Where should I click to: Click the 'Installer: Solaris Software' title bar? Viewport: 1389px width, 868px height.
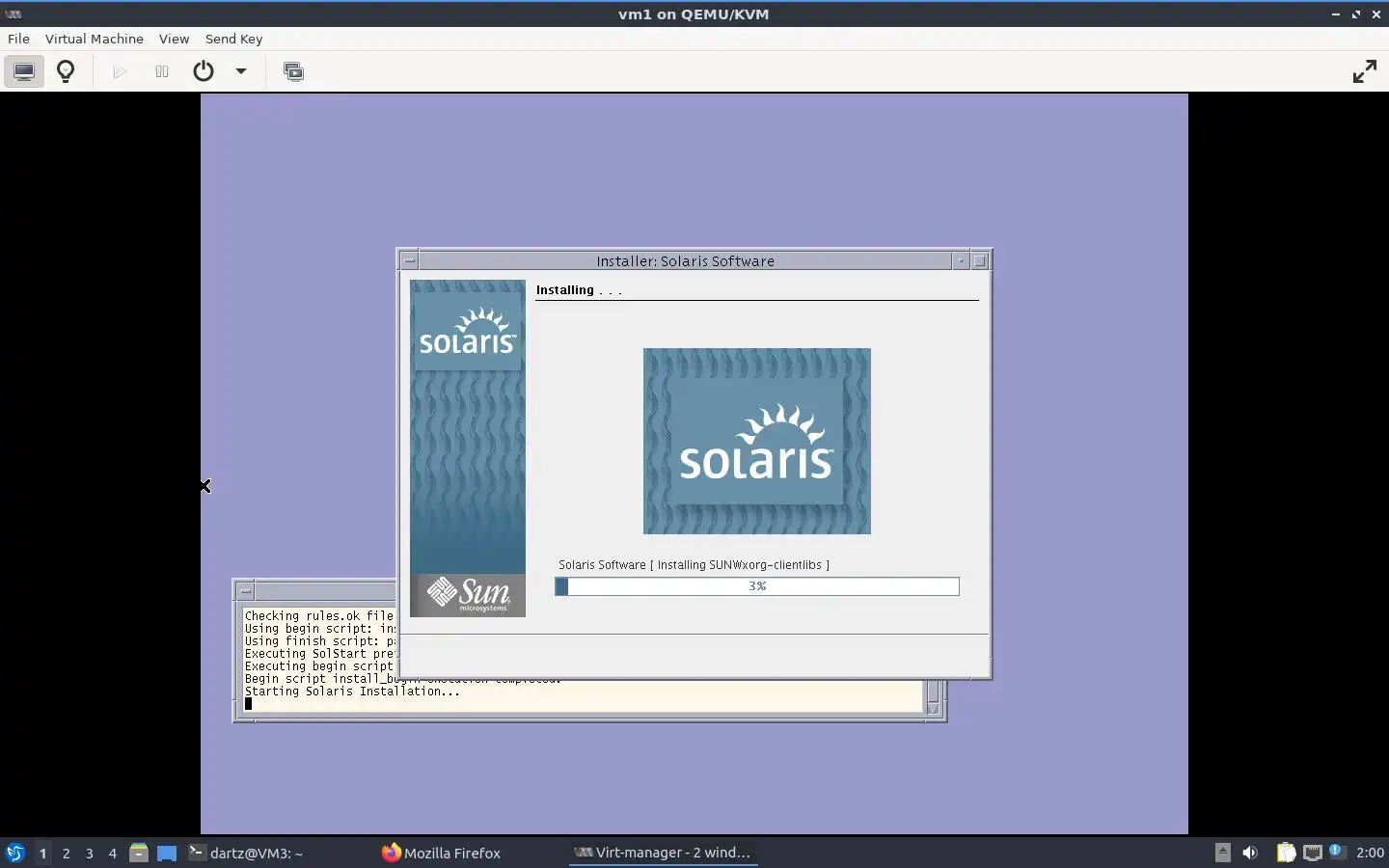685,260
